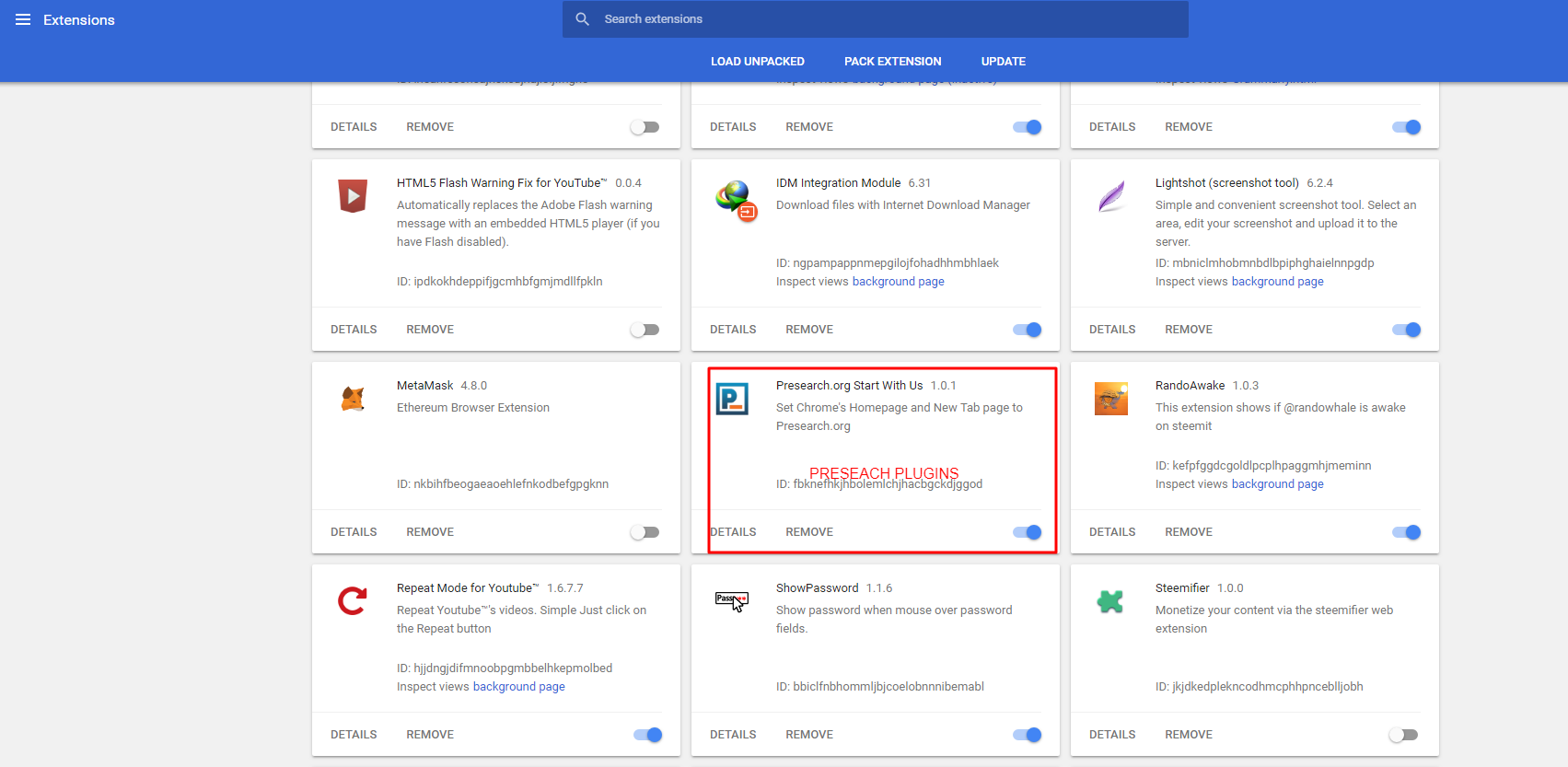Click the Repeat Mode for Youtube icon
1568x767 pixels.
point(353,601)
